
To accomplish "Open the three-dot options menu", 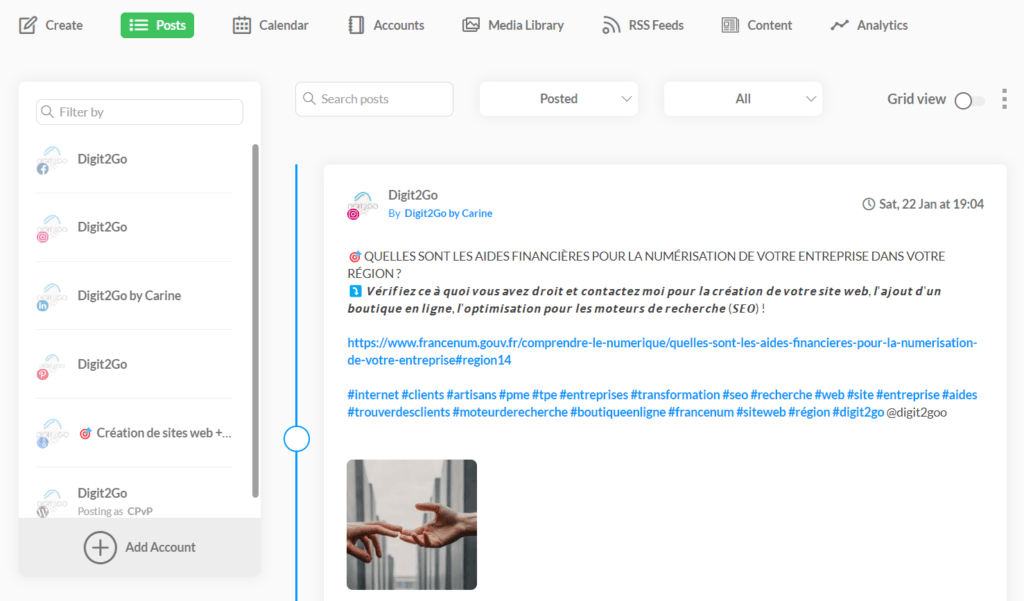I will [1004, 98].
